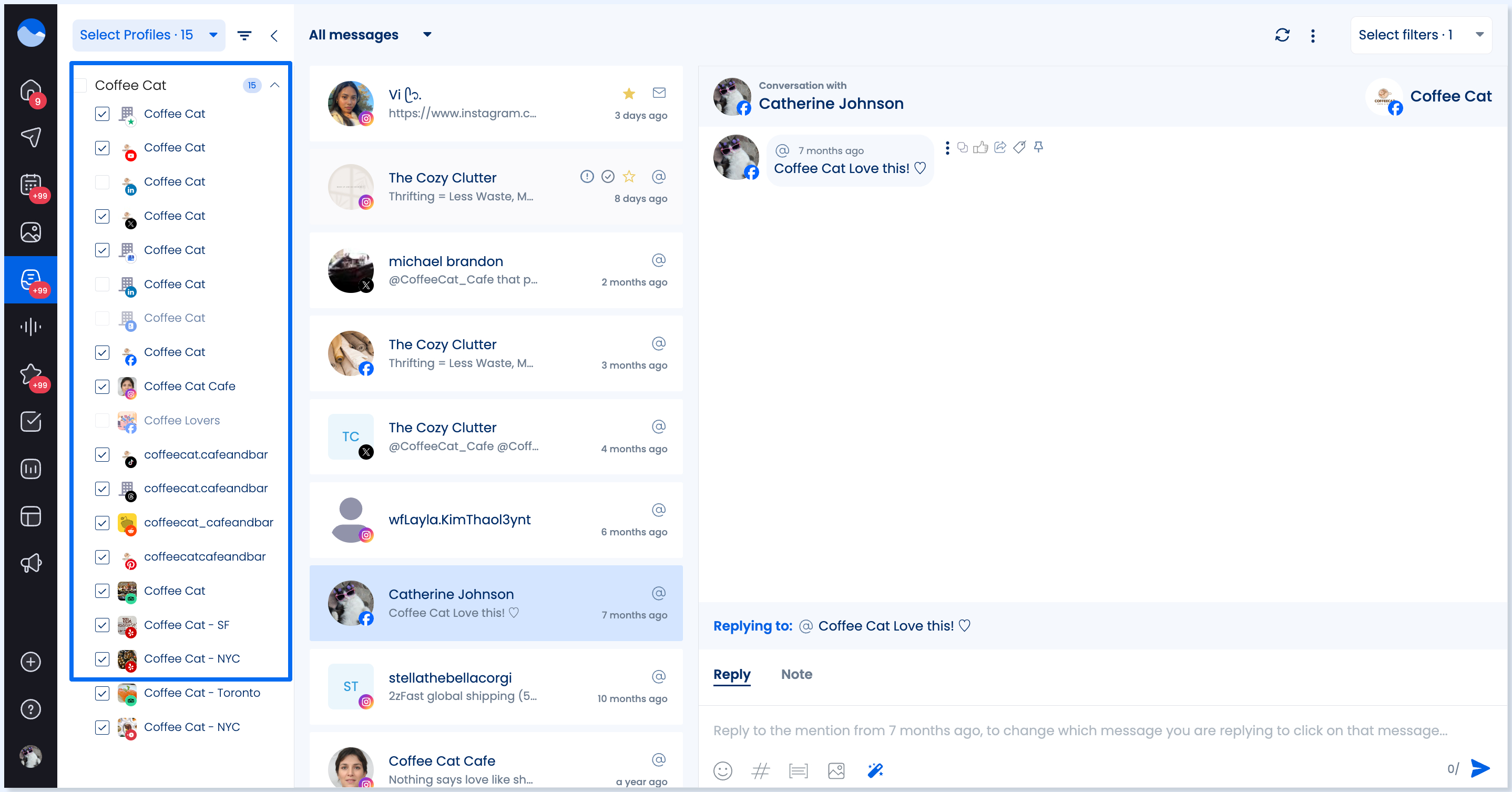Image resolution: width=1512 pixels, height=792 pixels.
Task: Click the tag label icon on the message
Action: point(1019,147)
